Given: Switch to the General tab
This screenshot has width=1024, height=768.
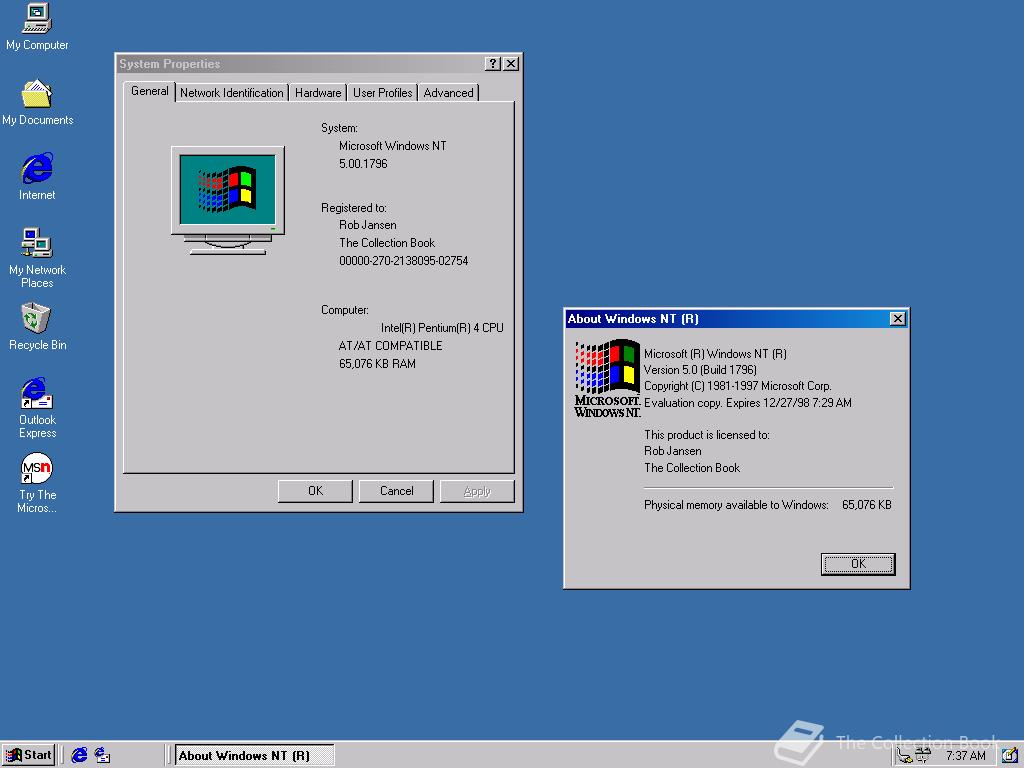Looking at the screenshot, I should click(150, 91).
